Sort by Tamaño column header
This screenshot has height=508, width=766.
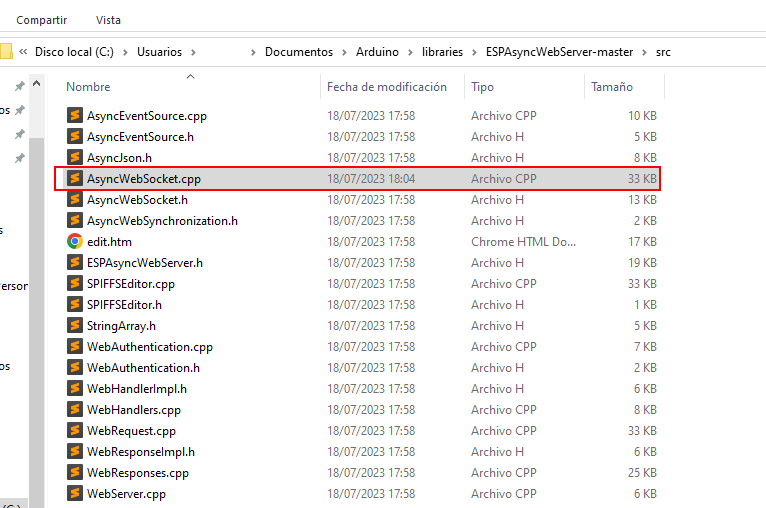coord(612,87)
